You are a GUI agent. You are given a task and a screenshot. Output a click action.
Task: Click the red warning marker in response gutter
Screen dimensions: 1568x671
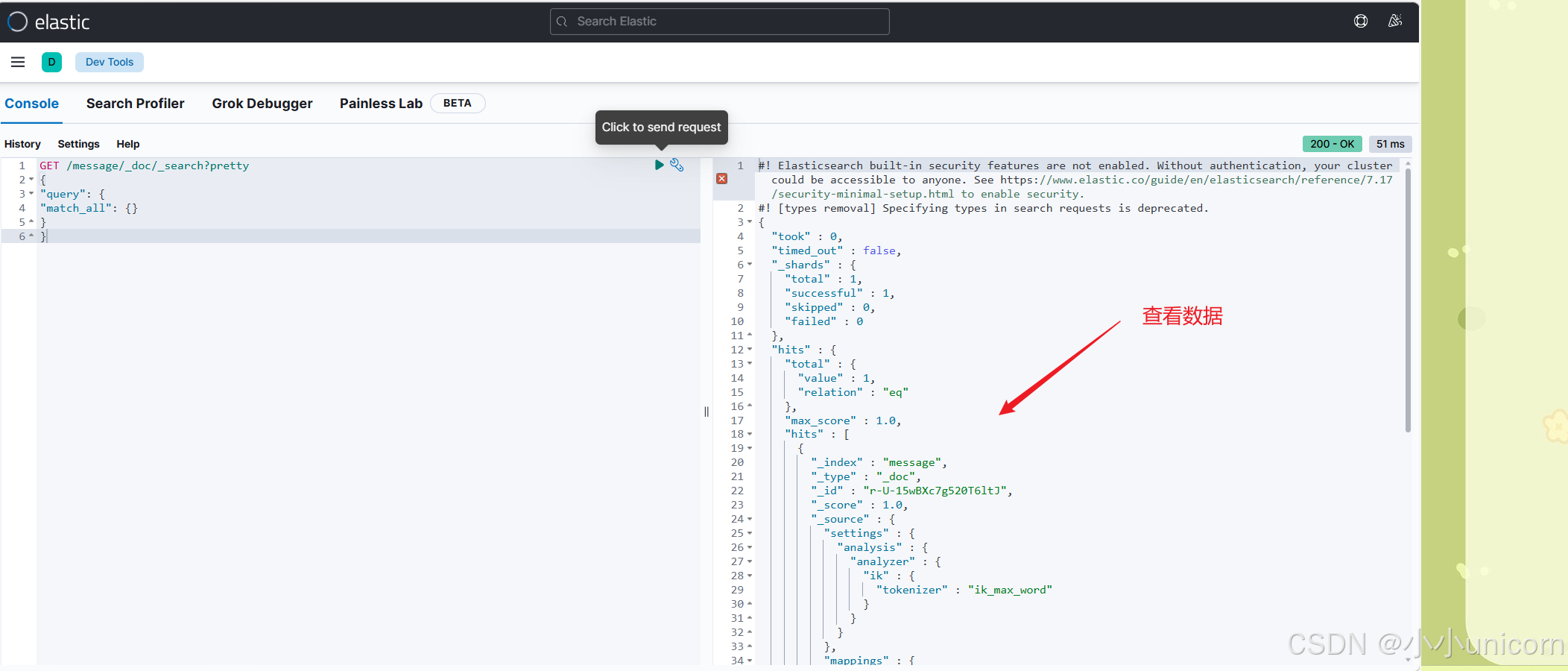pyautogui.click(x=721, y=179)
